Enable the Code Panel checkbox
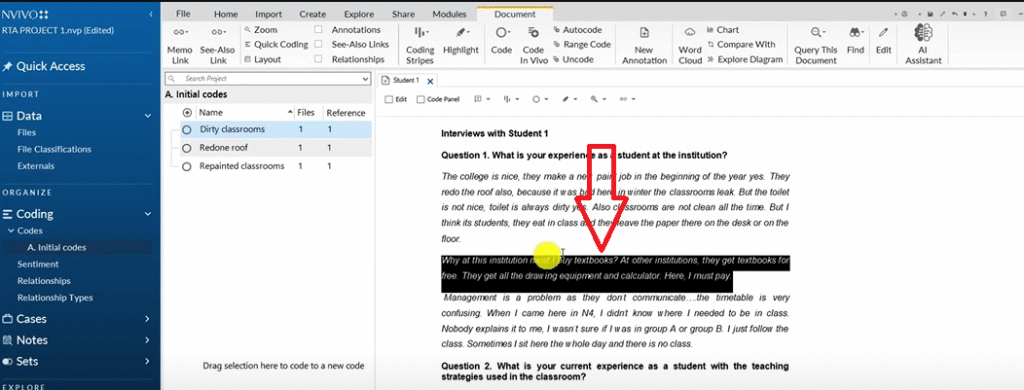Screen dimensions: 1024x390 (x=421, y=99)
